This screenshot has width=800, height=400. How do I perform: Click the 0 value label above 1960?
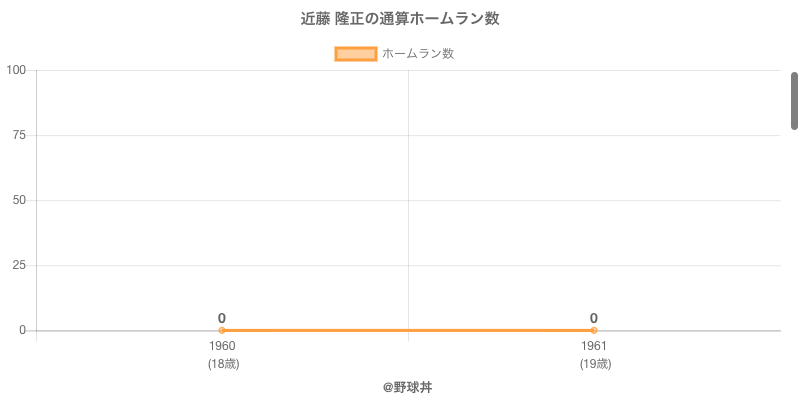point(222,318)
